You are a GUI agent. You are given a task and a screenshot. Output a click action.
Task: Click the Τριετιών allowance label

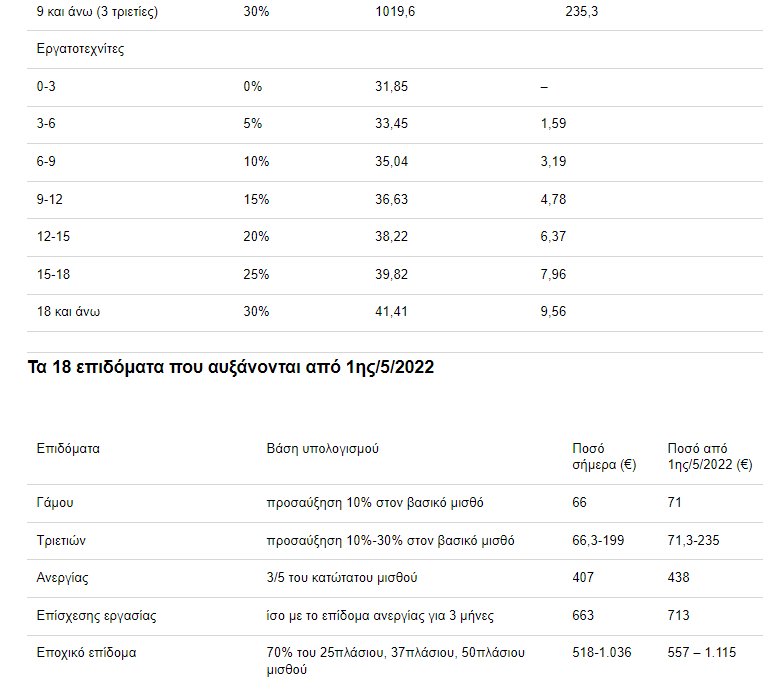coord(61,541)
